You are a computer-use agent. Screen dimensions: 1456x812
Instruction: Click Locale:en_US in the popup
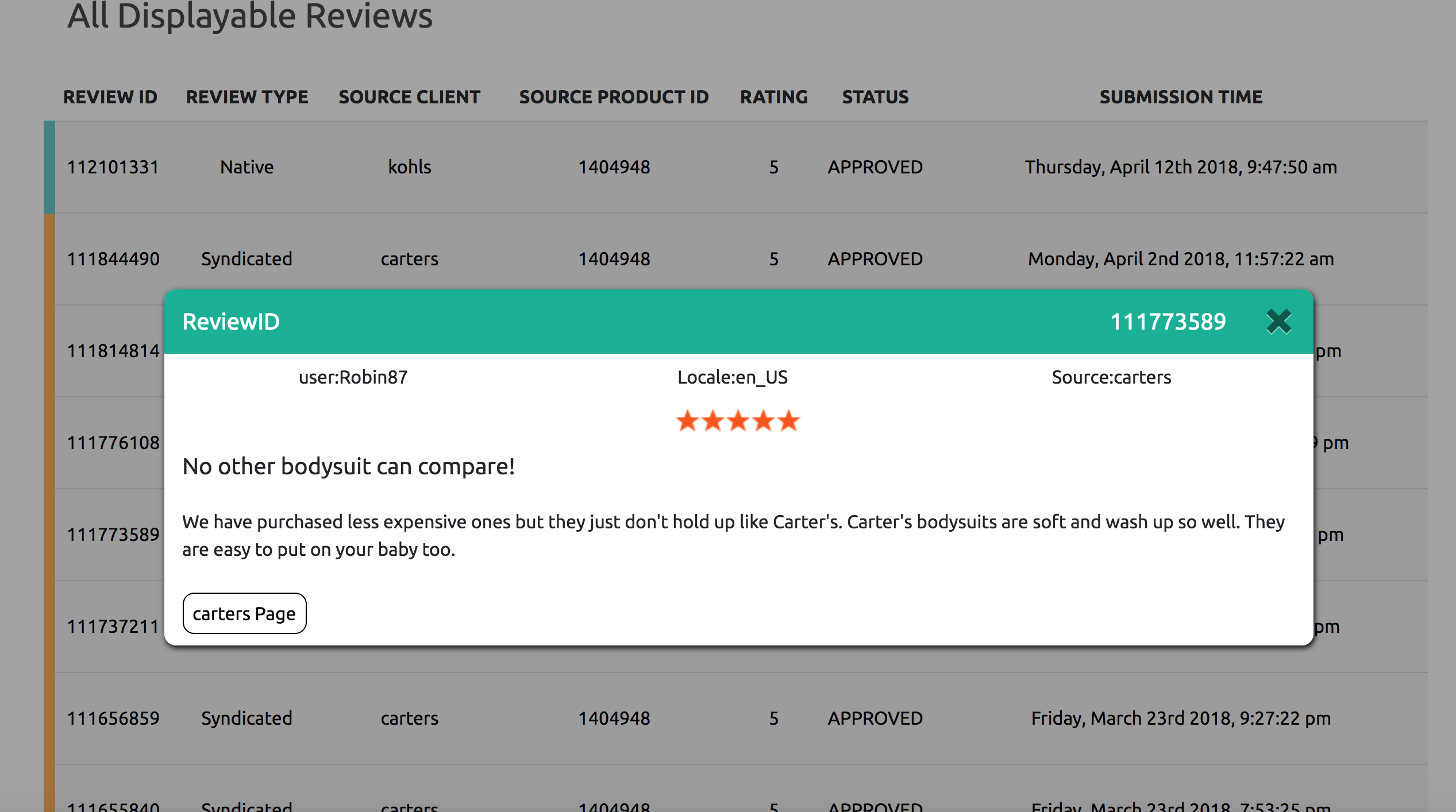pos(733,377)
